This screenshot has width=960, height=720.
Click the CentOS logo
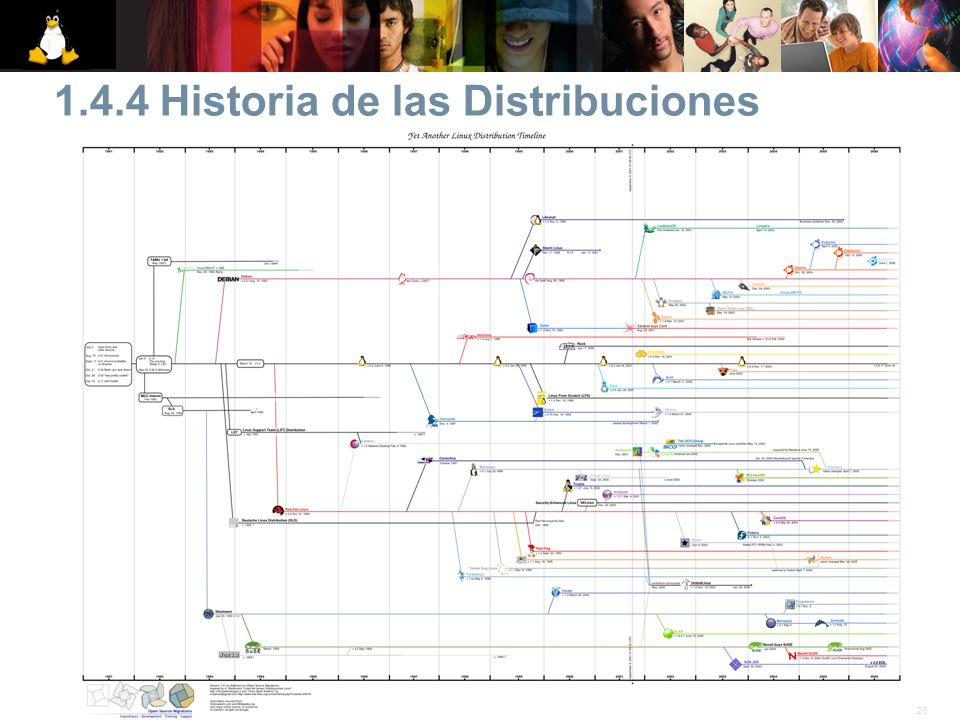[x=765, y=520]
